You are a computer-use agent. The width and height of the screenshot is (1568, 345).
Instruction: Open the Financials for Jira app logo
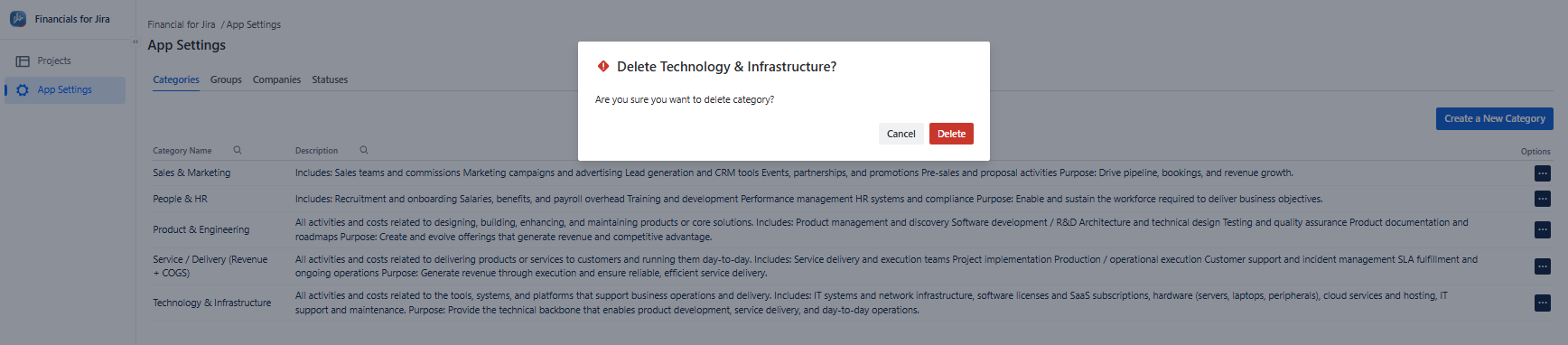(x=18, y=19)
